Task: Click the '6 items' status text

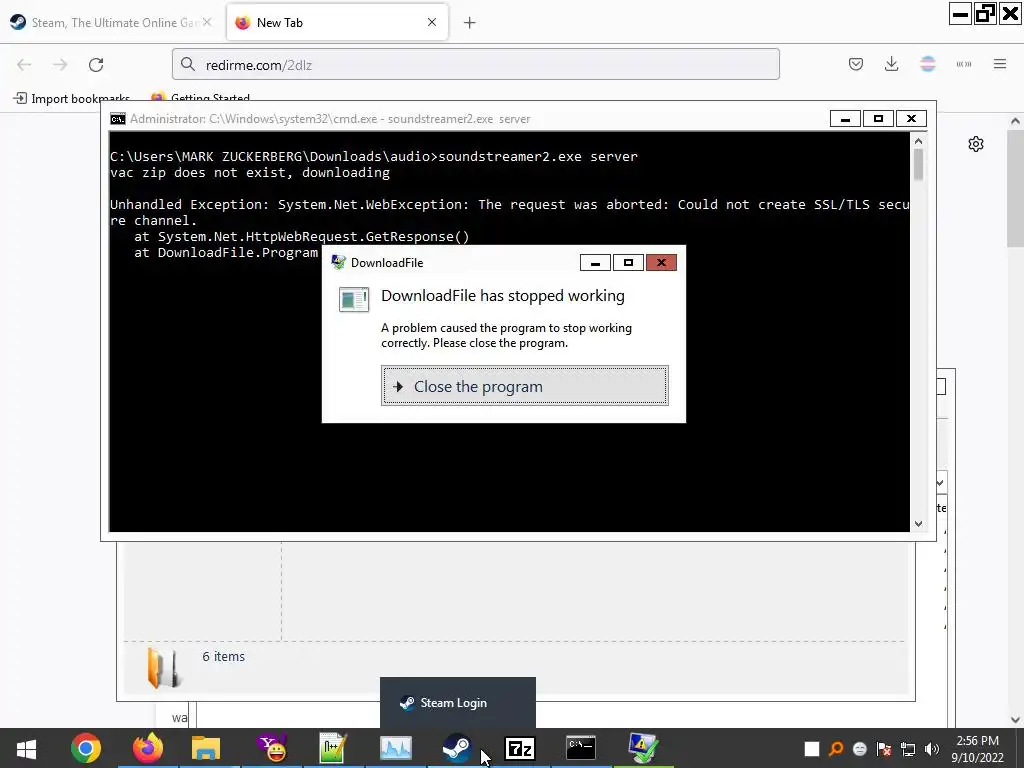Action: (223, 656)
